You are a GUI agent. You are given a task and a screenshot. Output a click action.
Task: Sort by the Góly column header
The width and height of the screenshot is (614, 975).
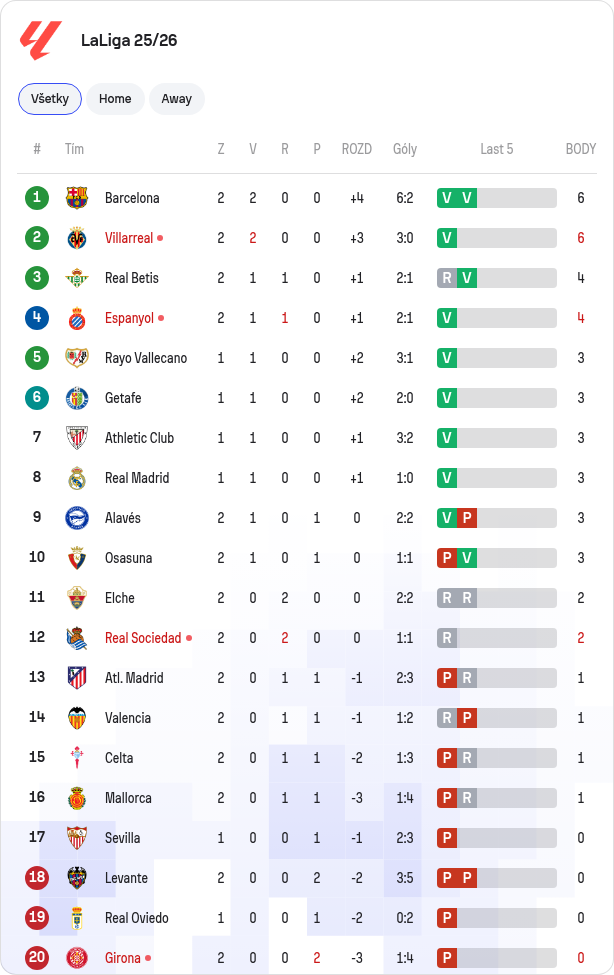pyautogui.click(x=405, y=149)
